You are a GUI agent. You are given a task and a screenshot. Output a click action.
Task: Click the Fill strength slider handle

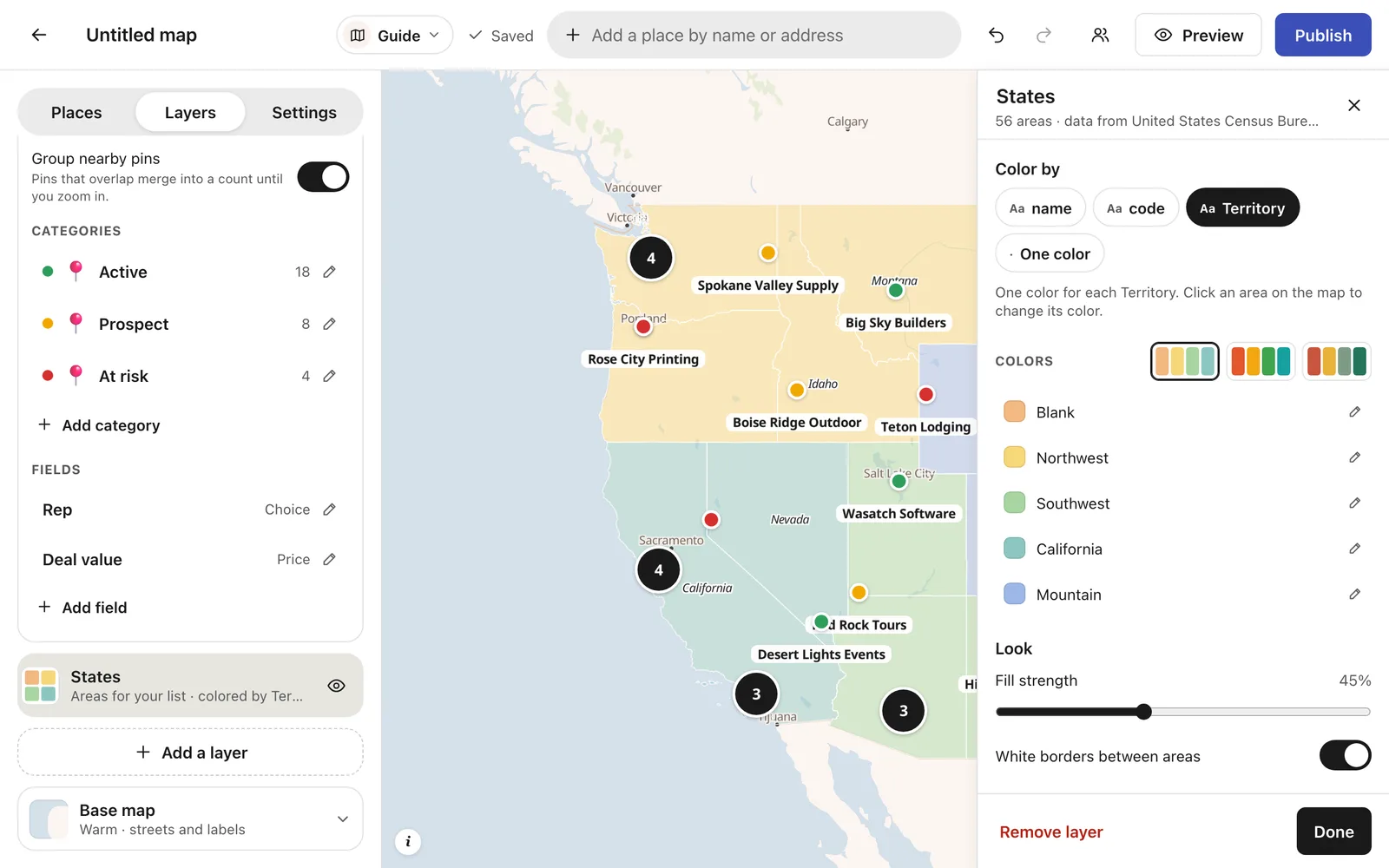[x=1144, y=712]
